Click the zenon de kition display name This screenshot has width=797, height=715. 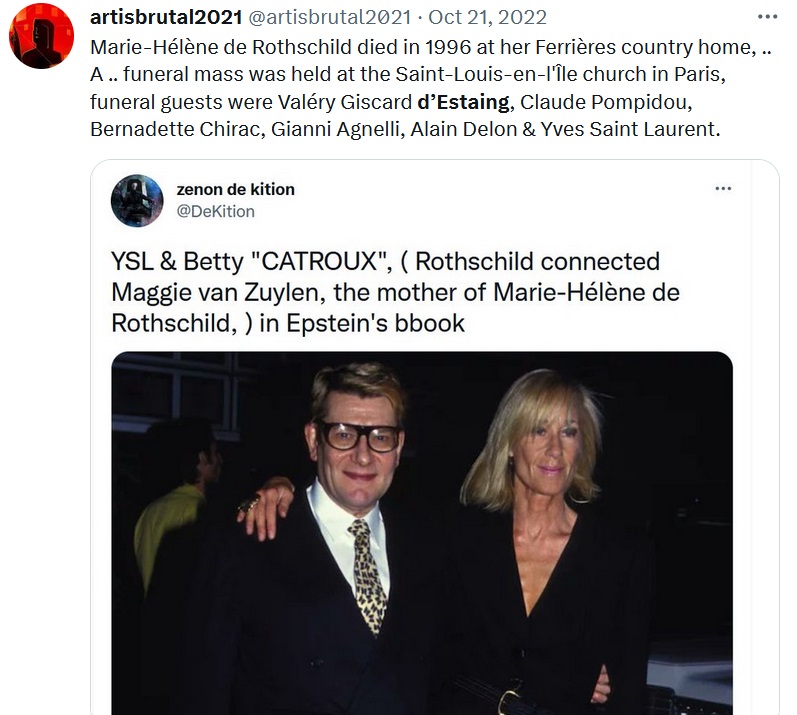pos(235,189)
